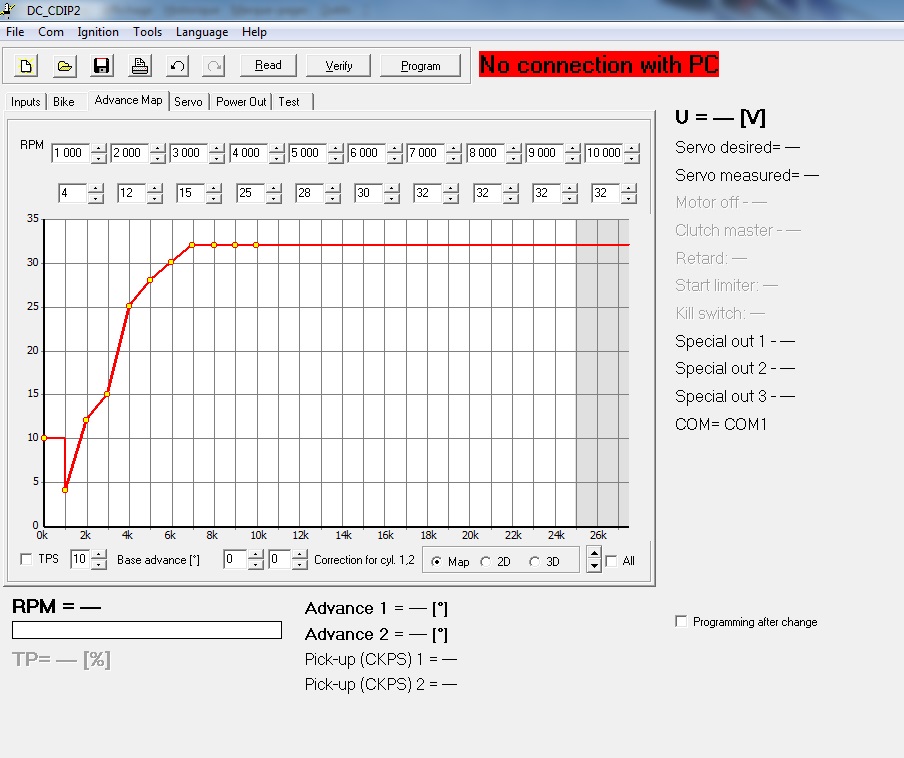Open the Ignition menu
Screen dimensions: 904x758
point(98,32)
